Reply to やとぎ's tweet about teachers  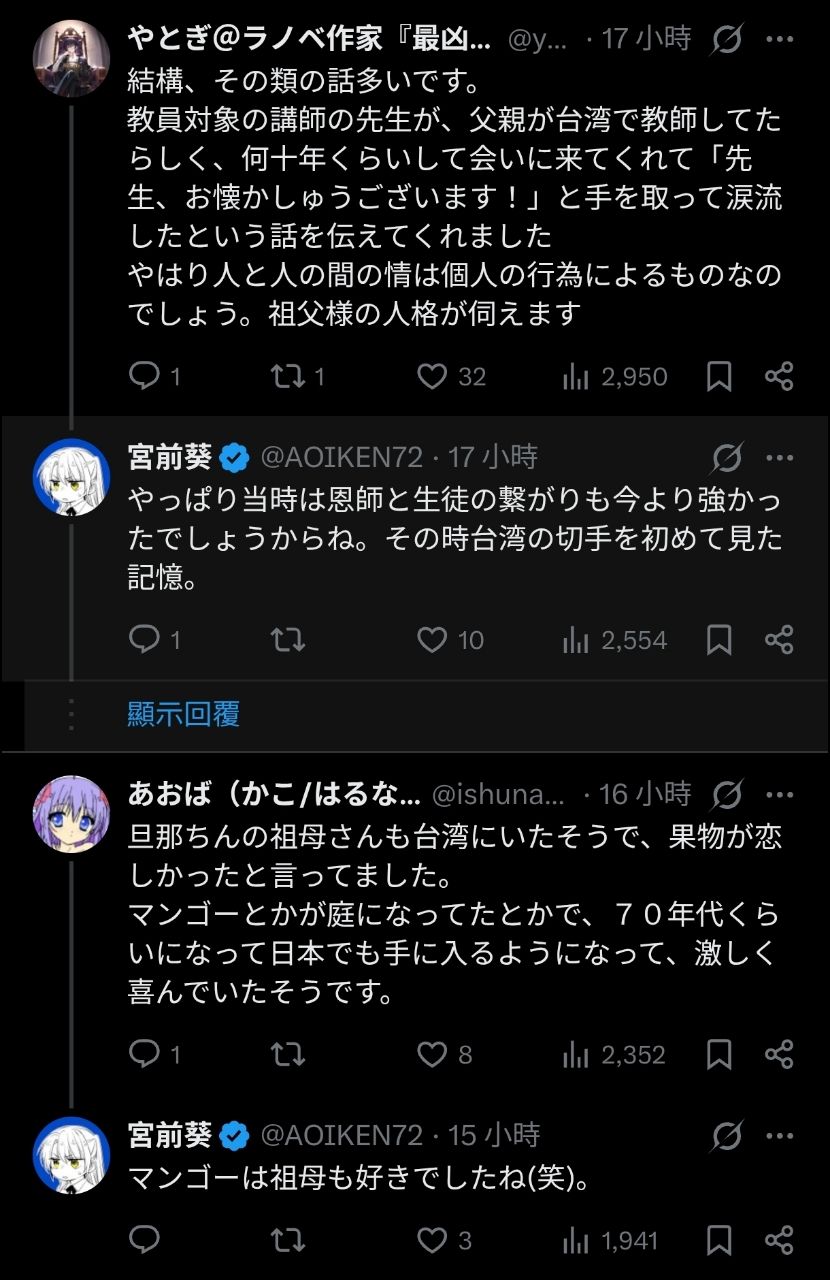(x=145, y=376)
